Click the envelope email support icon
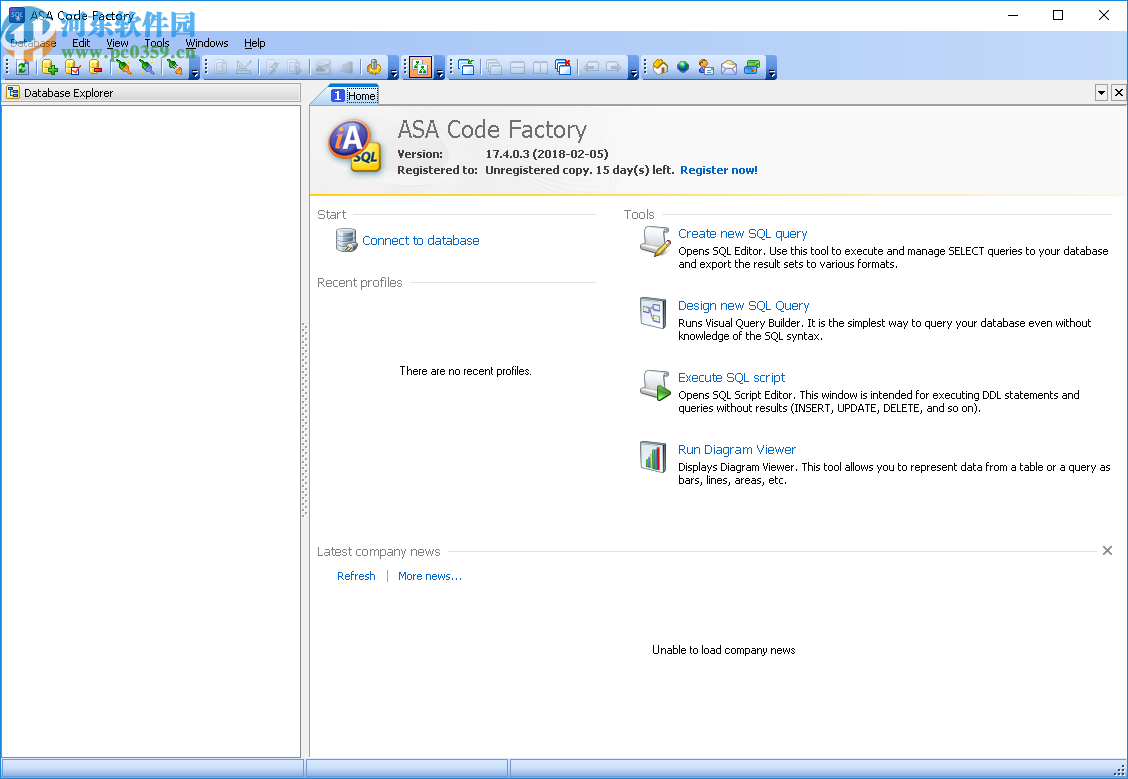1128x779 pixels. click(x=728, y=66)
